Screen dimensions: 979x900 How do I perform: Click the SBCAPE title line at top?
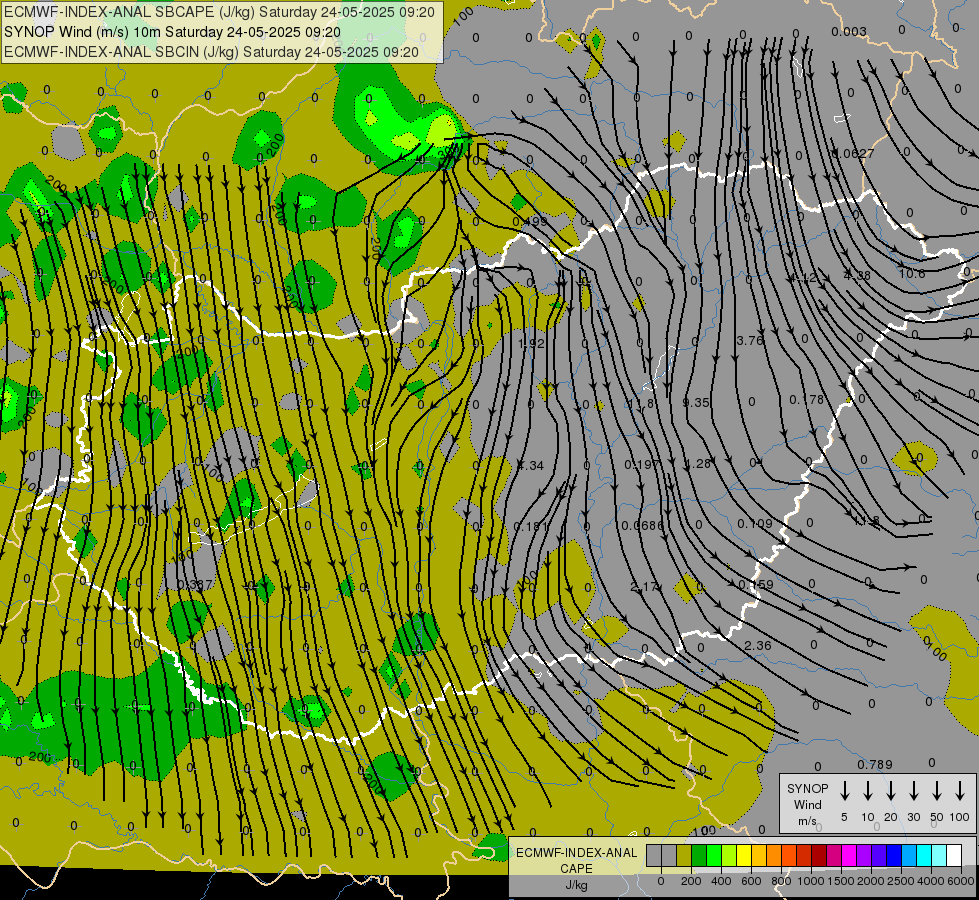pyautogui.click(x=219, y=12)
